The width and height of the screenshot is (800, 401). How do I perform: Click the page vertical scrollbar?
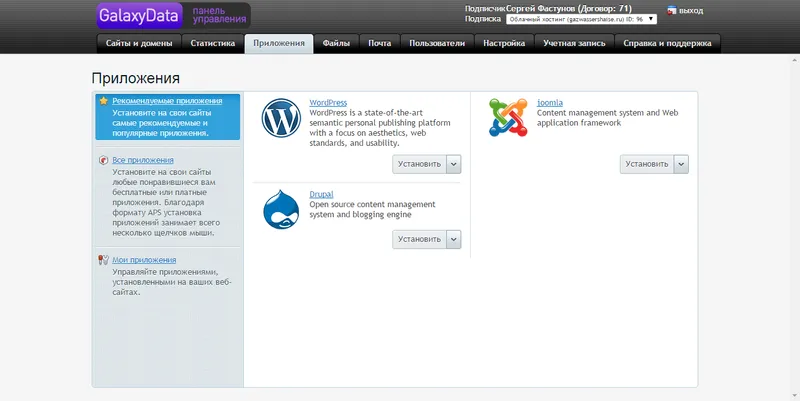[796, 227]
